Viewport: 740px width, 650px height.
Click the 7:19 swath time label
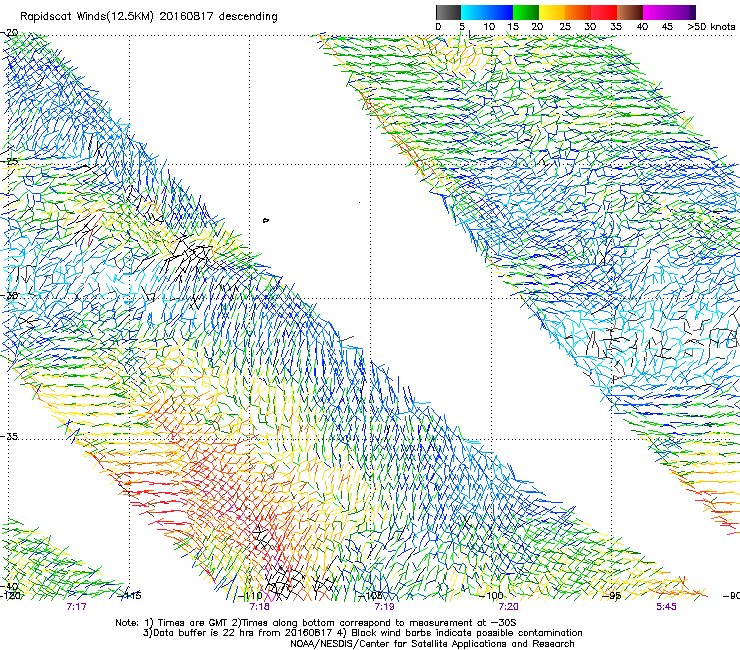pyautogui.click(x=384, y=607)
